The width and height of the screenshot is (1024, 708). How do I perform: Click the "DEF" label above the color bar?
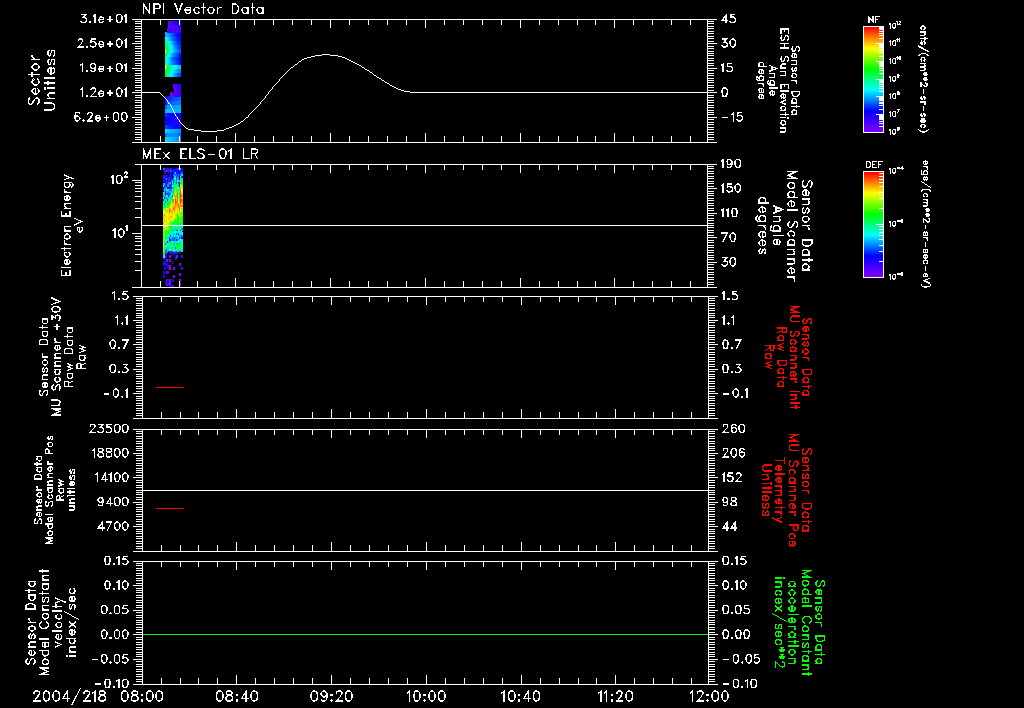point(874,165)
